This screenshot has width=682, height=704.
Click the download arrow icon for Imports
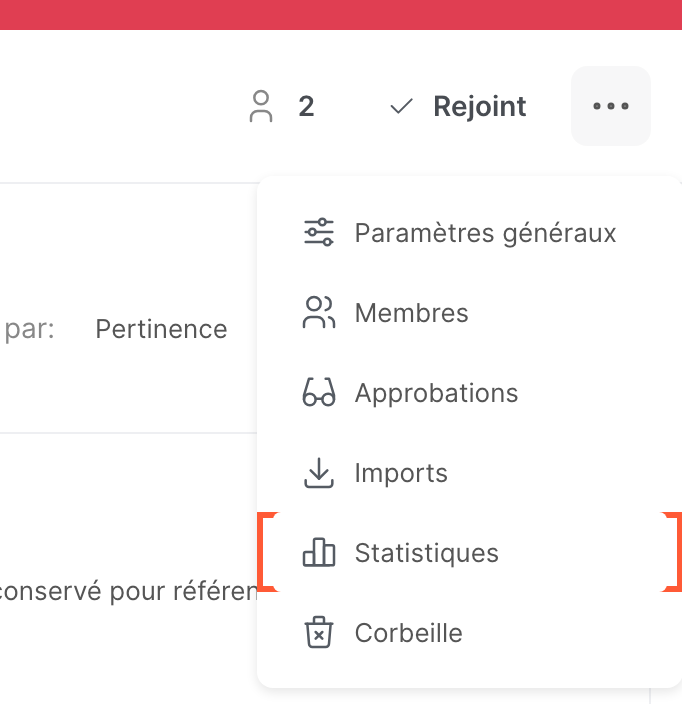pos(319,473)
